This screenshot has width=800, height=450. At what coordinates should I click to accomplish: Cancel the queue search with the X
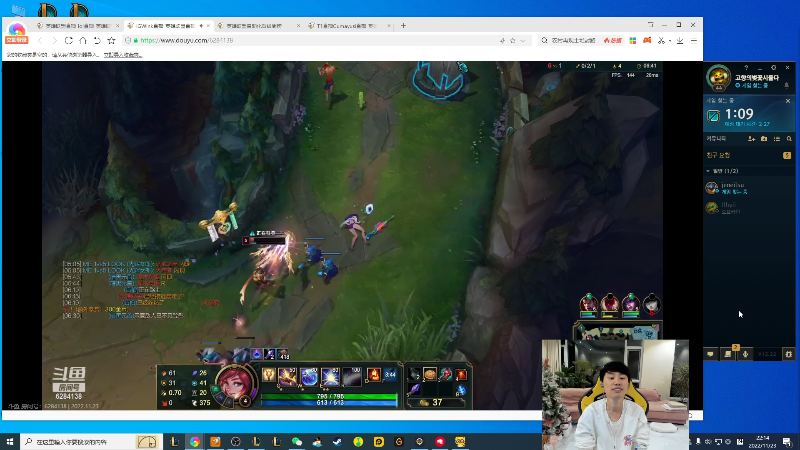point(788,101)
